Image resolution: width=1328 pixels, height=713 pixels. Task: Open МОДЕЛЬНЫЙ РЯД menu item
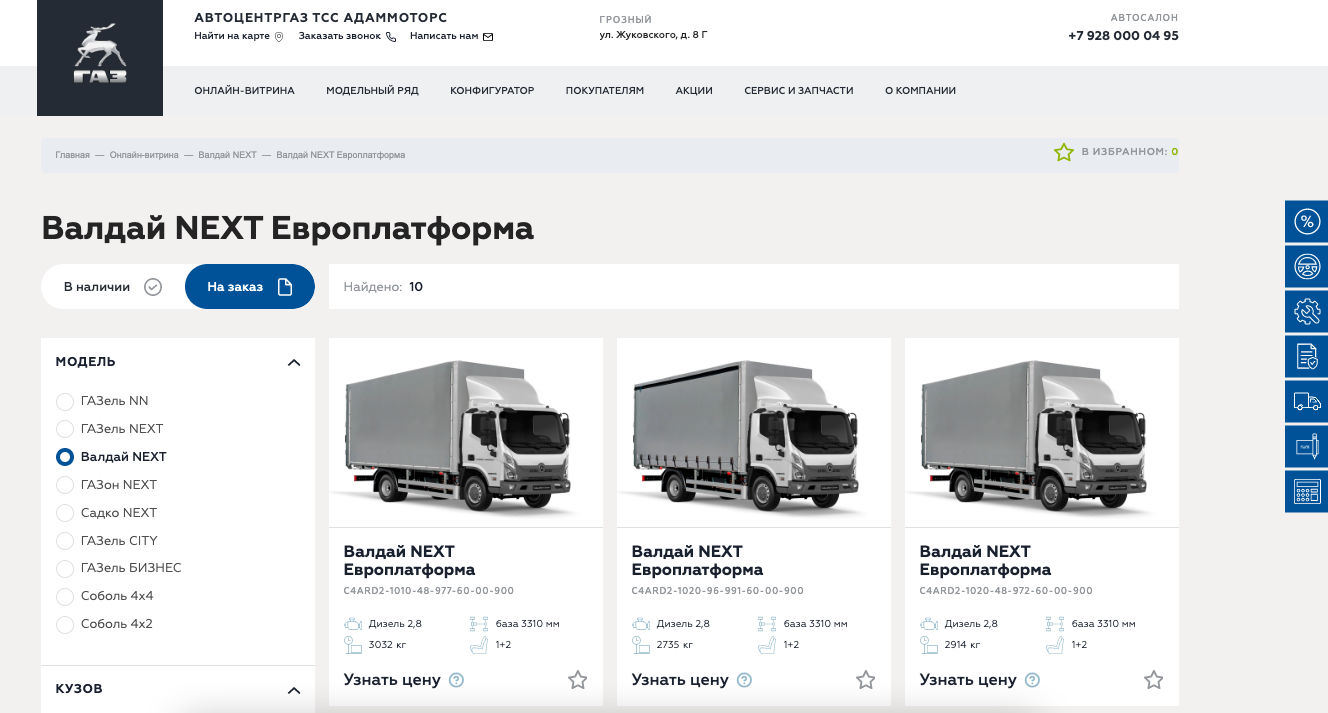coord(372,91)
